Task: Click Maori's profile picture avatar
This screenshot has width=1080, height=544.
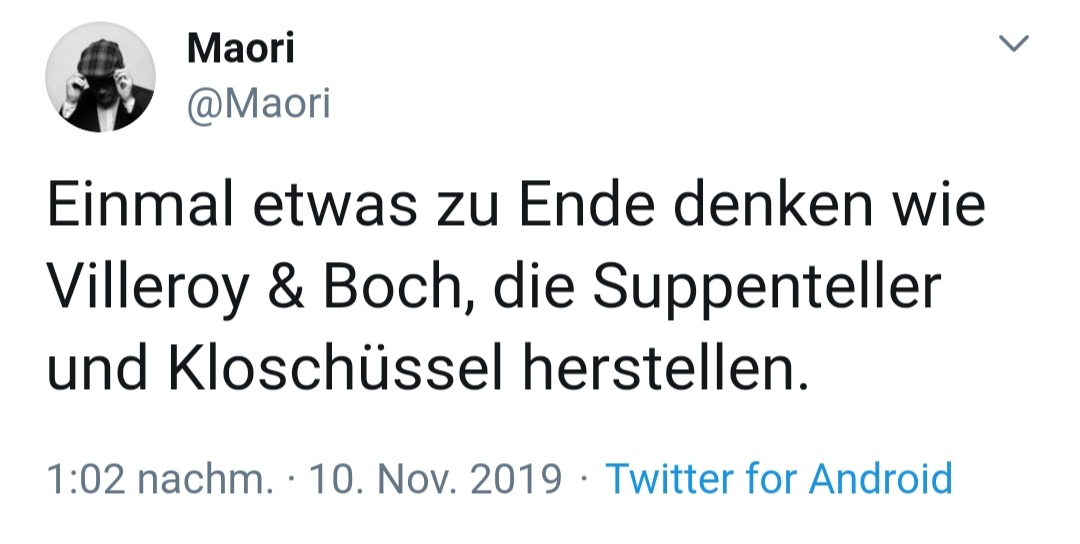Action: pos(100,78)
